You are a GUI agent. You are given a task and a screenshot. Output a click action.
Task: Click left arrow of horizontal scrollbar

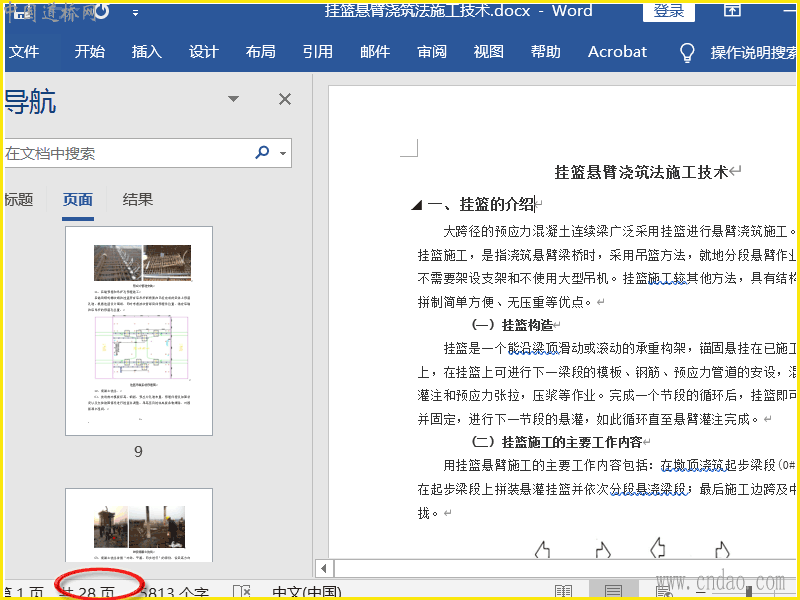pos(323,568)
